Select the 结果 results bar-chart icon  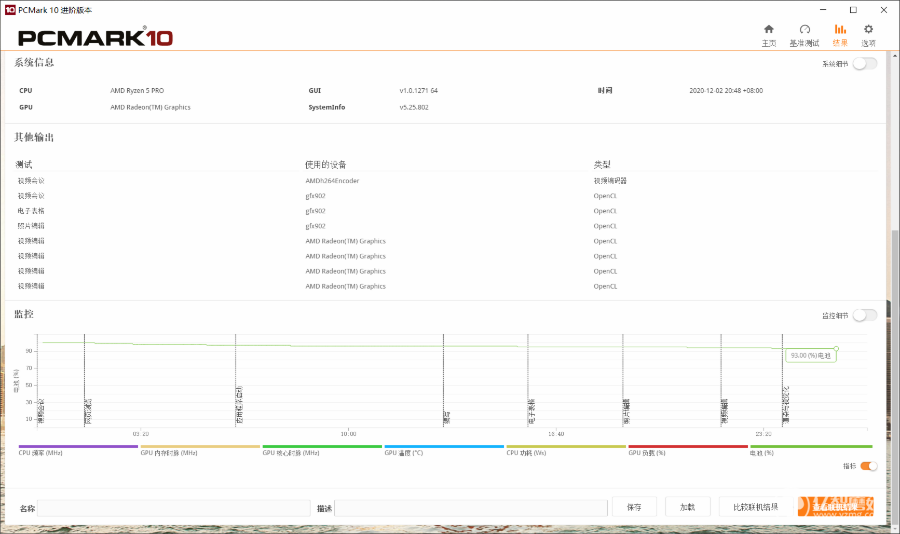840,29
